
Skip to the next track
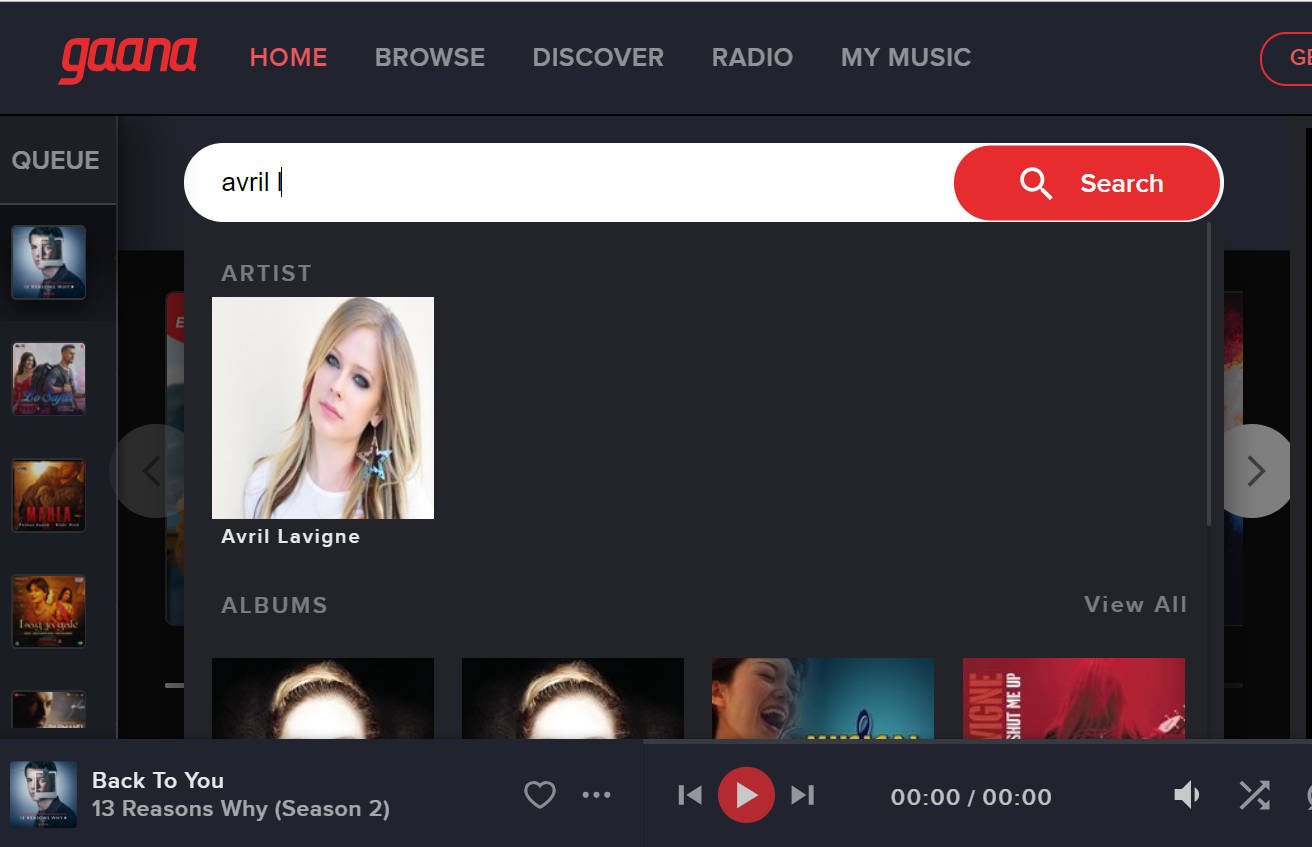pyautogui.click(x=802, y=795)
